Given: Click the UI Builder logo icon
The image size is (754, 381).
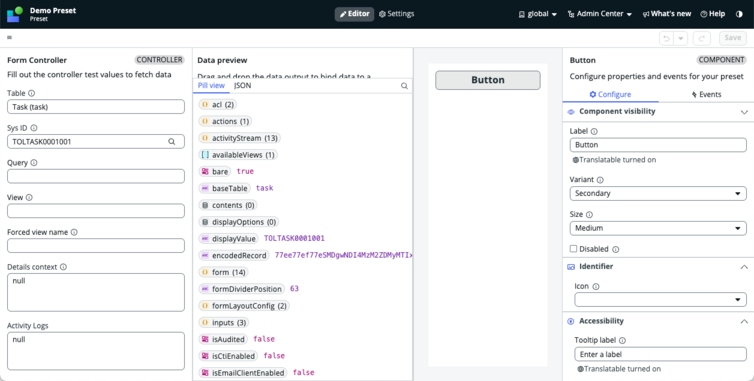Looking at the screenshot, I should coord(14,14).
